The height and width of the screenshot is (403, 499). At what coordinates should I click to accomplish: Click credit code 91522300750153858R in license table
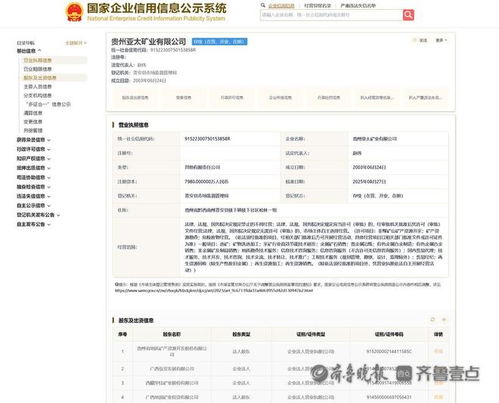(207, 139)
